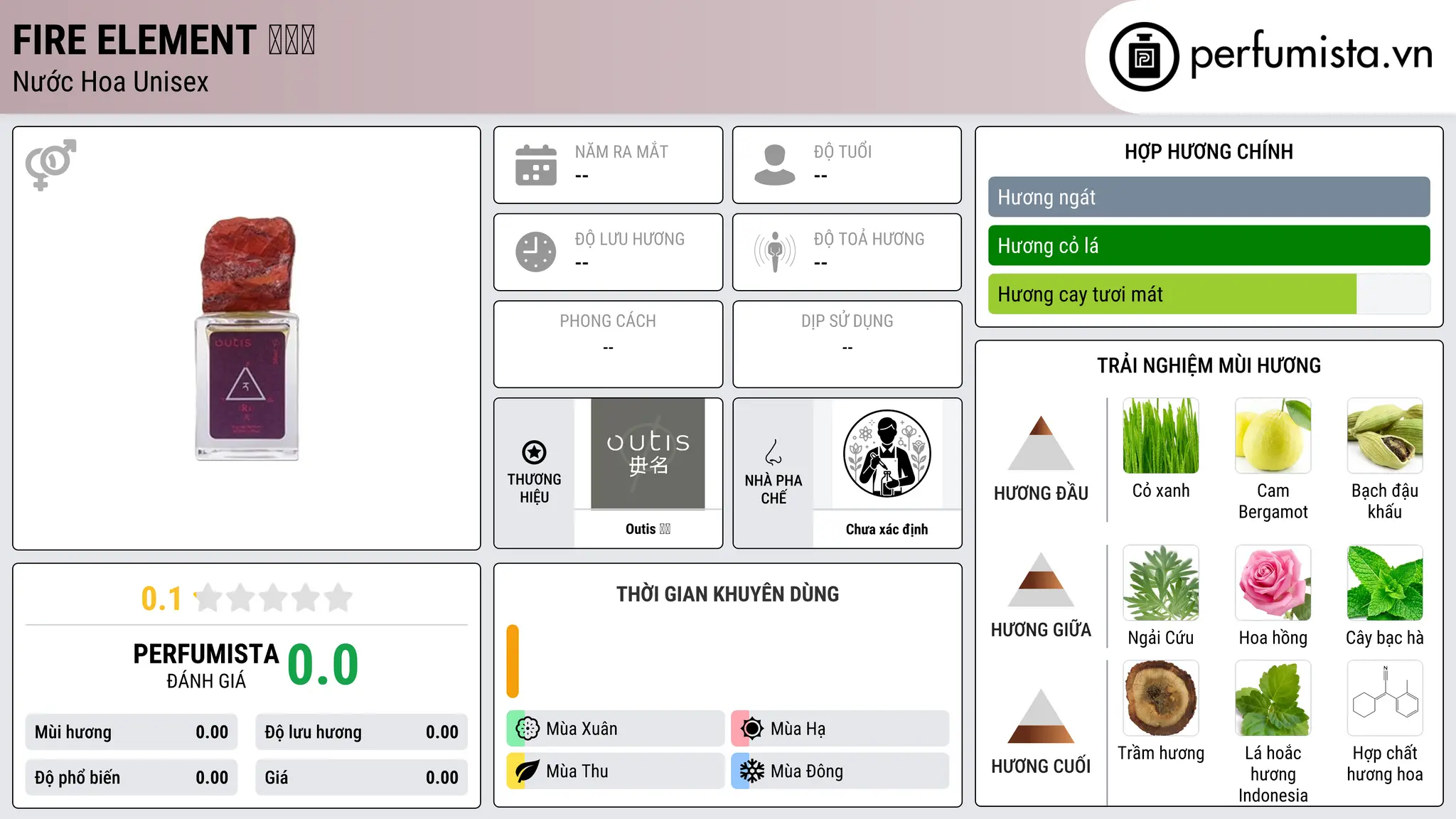Click the Mùa Hạ sun icon
The height and width of the screenshot is (819, 1456).
(752, 729)
